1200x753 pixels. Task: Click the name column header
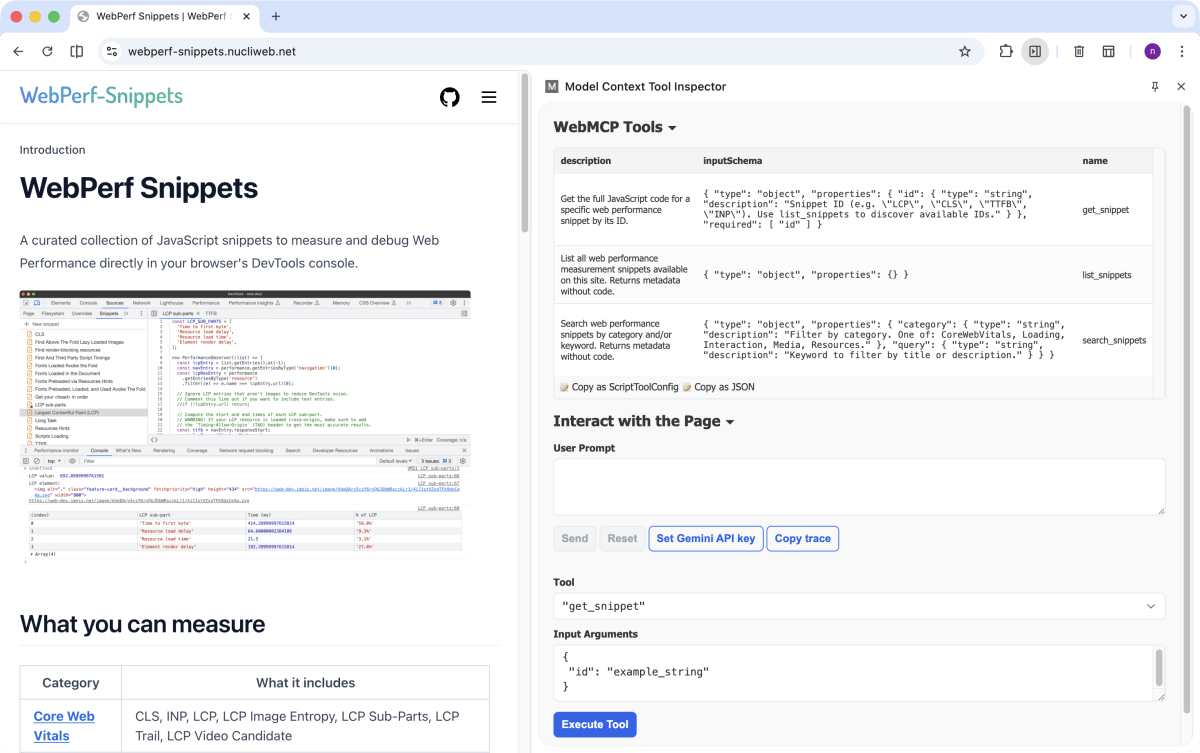tap(1094, 160)
